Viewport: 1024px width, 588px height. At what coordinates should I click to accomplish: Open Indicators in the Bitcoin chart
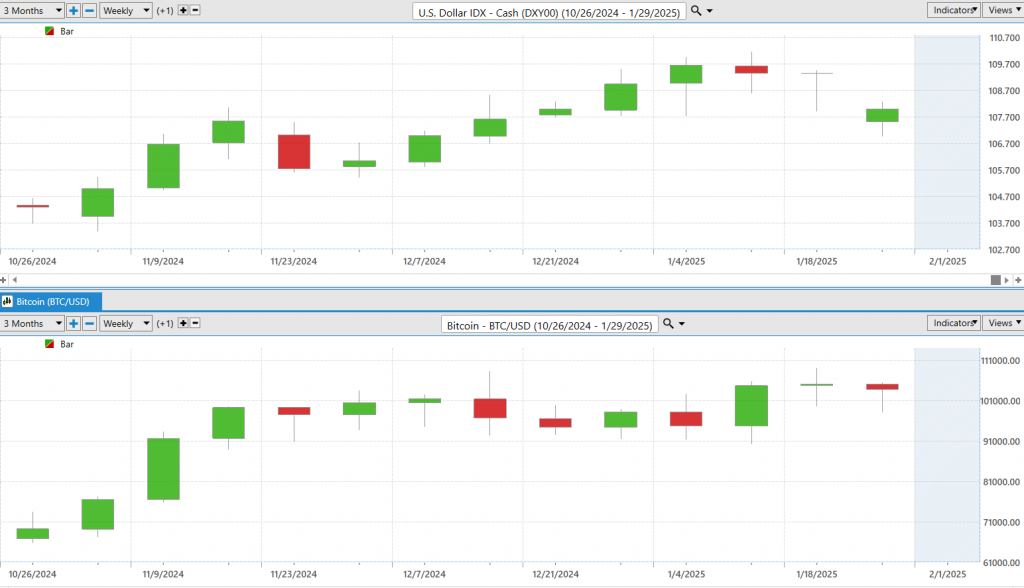pos(953,324)
